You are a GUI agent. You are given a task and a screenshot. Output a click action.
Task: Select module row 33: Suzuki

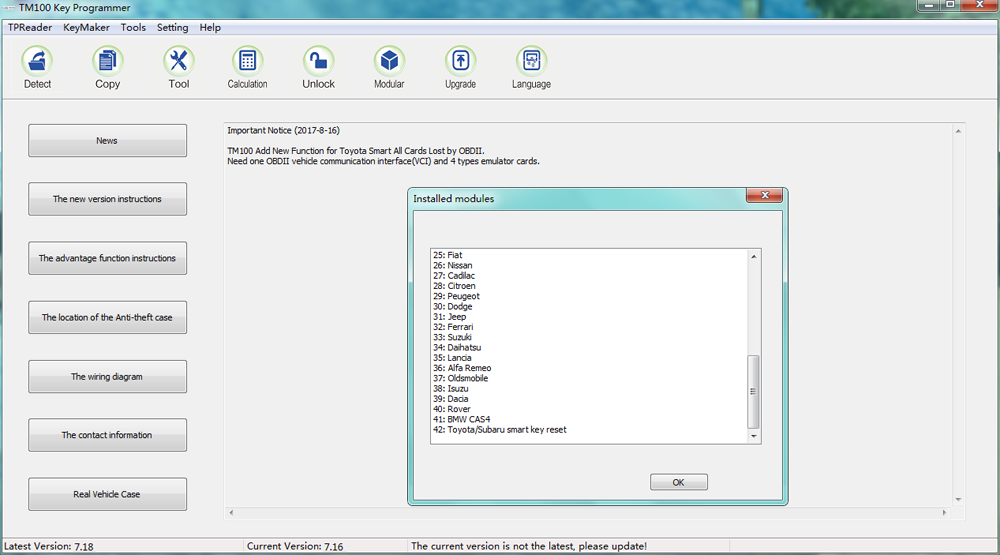point(452,337)
